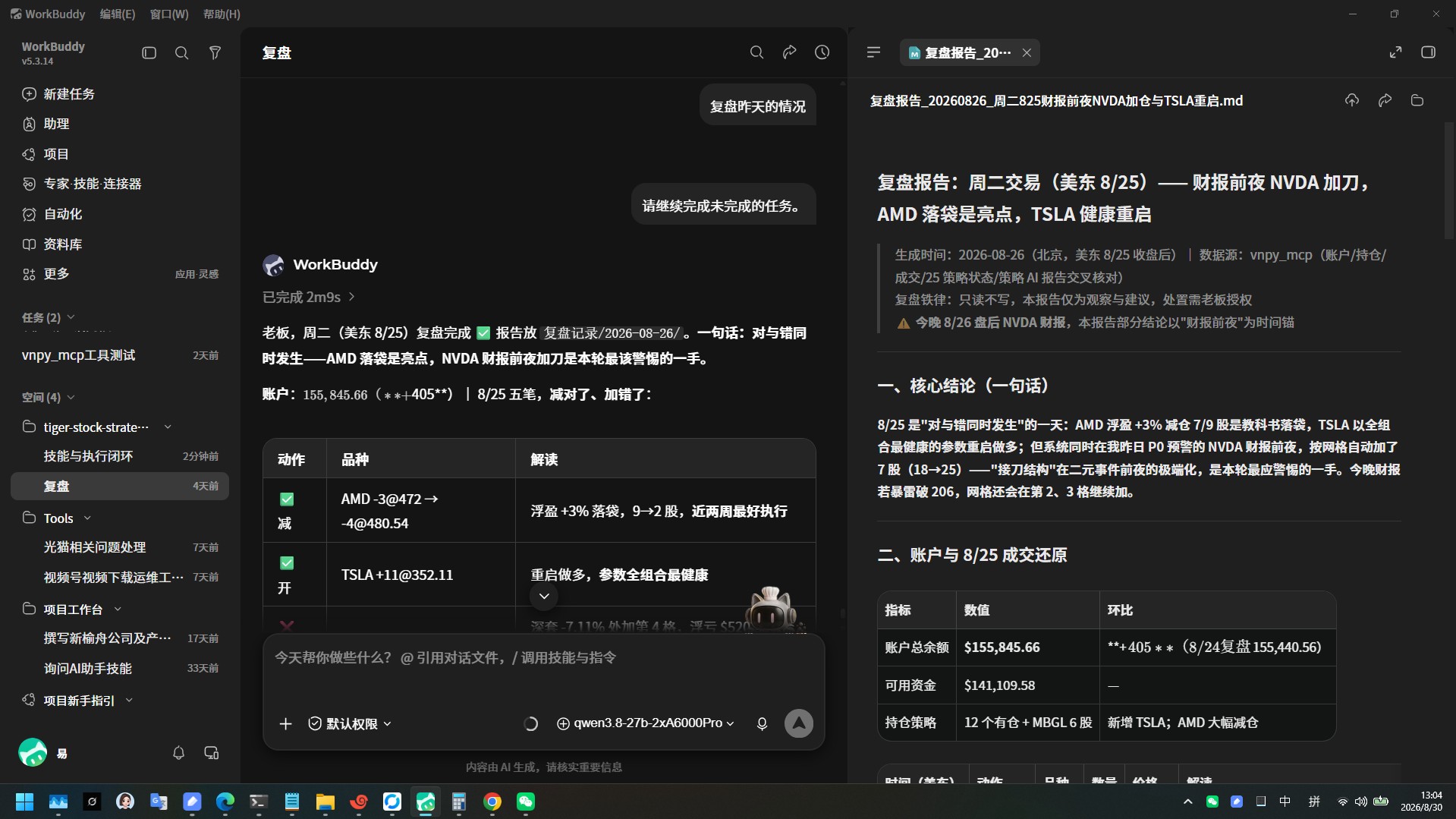Collapse tiger-stock-strate folder
This screenshot has height=819, width=1456.
[168, 427]
